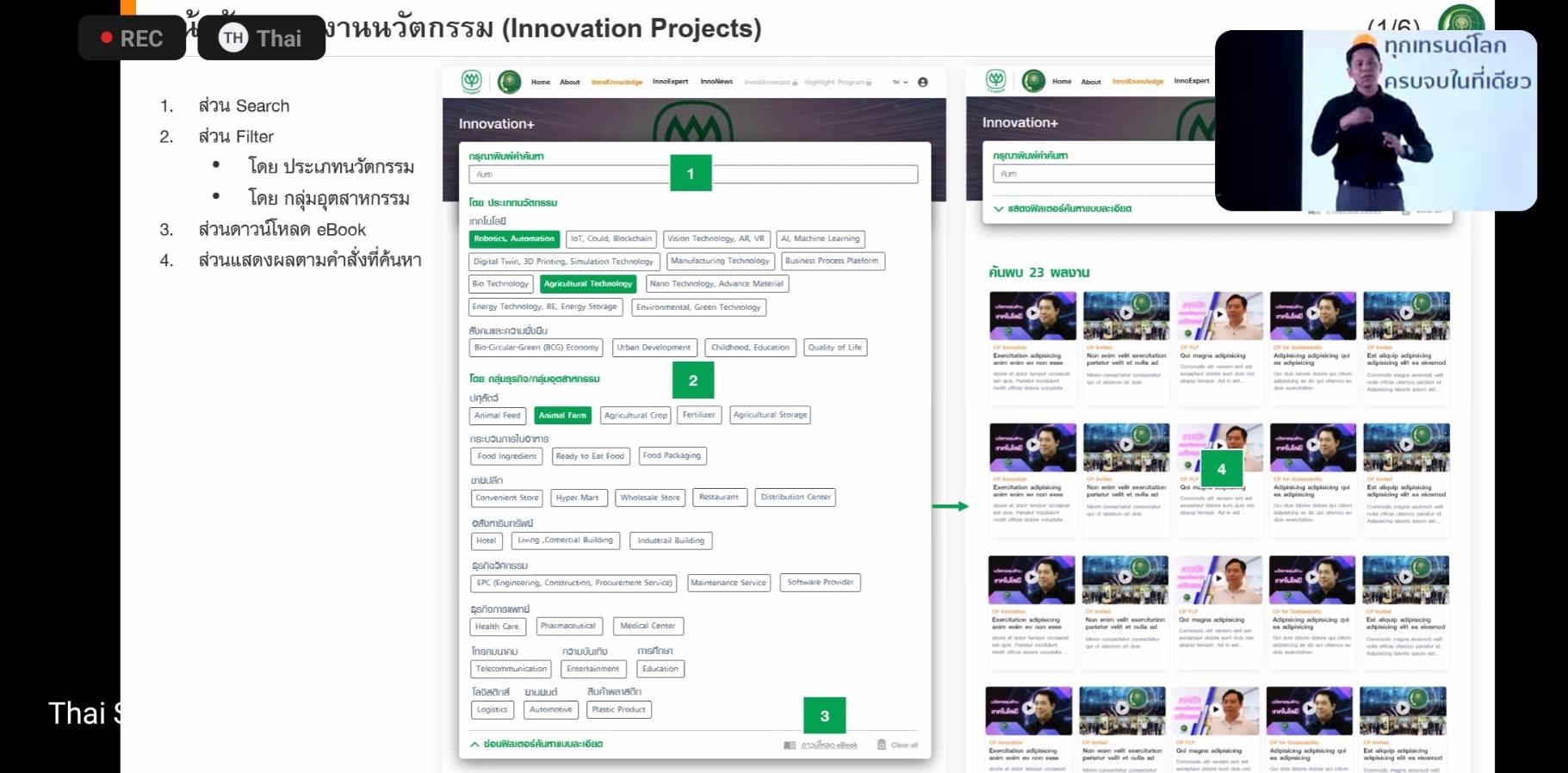This screenshot has height=773, width=1568.
Task: Click the green head logo in right mockup
Action: point(1033,81)
